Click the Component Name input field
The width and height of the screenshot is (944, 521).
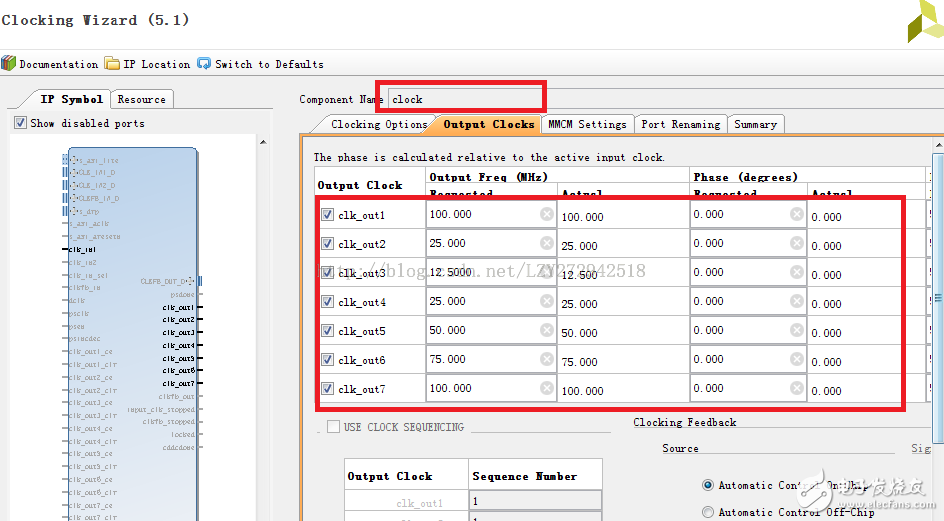click(465, 99)
